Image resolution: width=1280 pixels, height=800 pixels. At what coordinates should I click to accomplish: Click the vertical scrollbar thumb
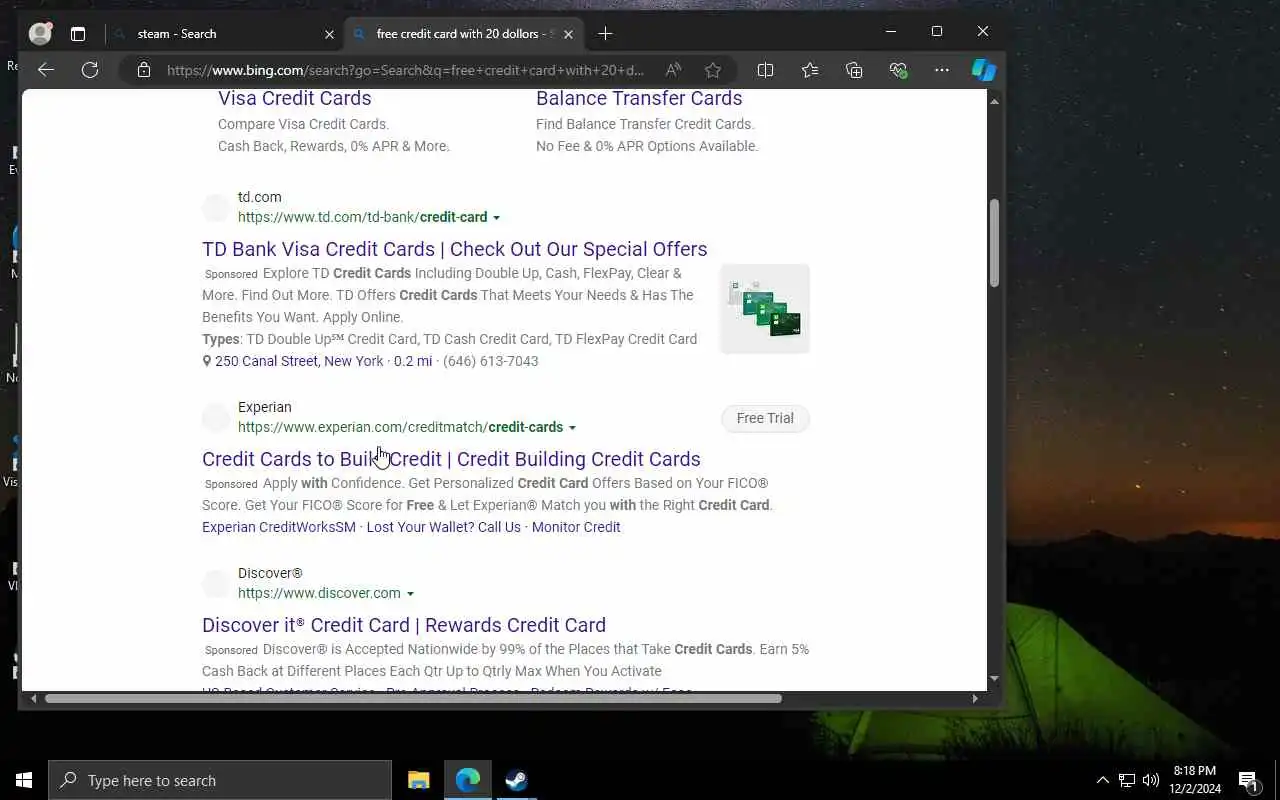pos(994,243)
